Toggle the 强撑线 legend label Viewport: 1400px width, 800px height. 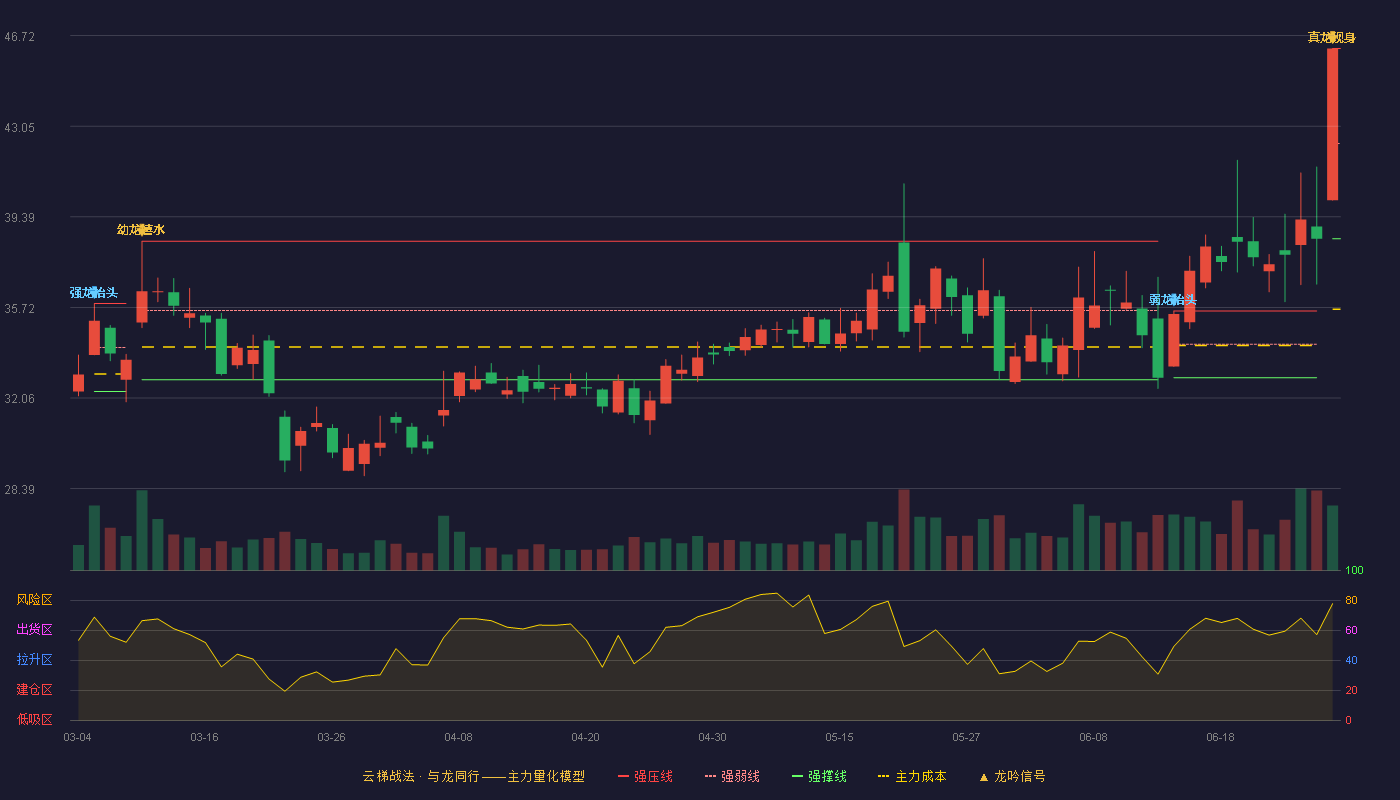[x=827, y=776]
